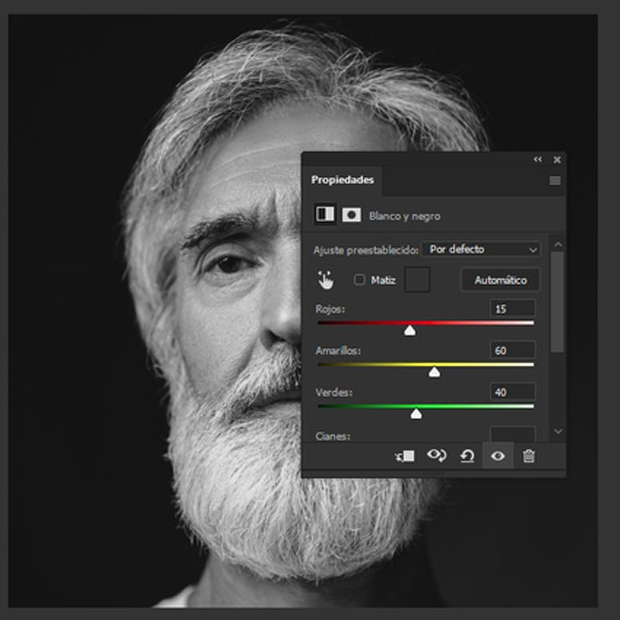Viewport: 620px width, 620px height.
Task: Select the Propiedades tab
Action: [342, 180]
